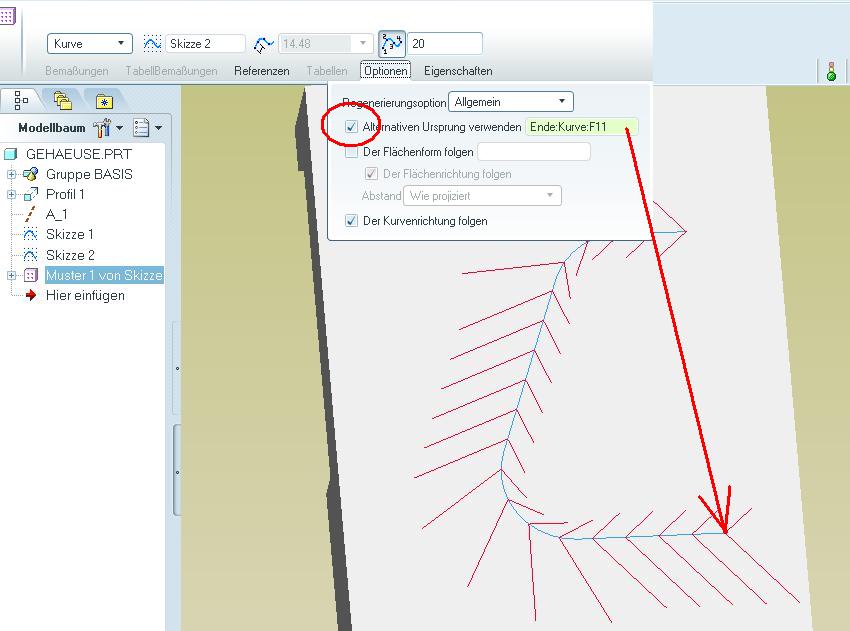The width and height of the screenshot is (850, 631).
Task: Click the A_1 axis icon
Action: pyautogui.click(x=30, y=214)
